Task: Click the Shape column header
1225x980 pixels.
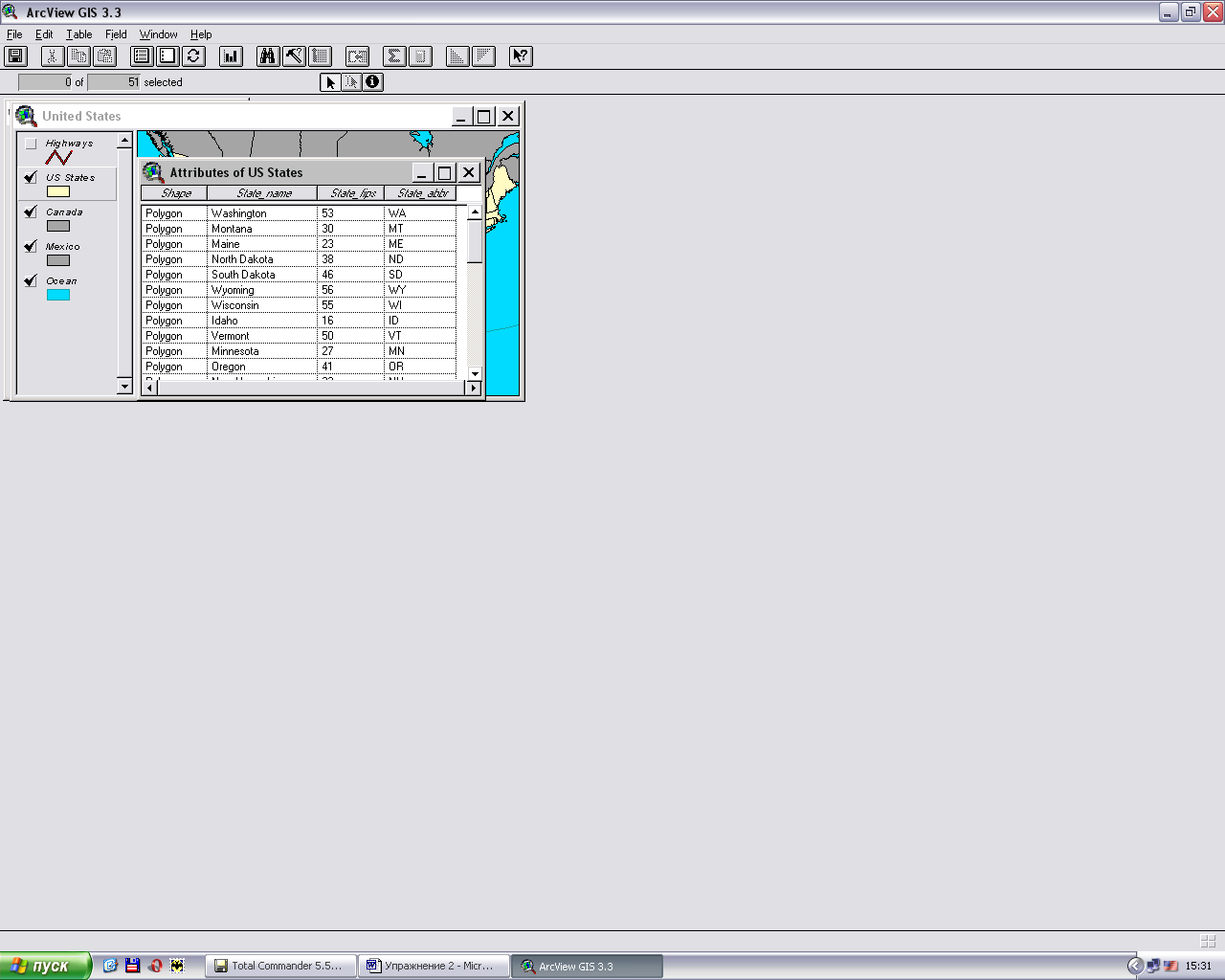Action: (x=174, y=193)
